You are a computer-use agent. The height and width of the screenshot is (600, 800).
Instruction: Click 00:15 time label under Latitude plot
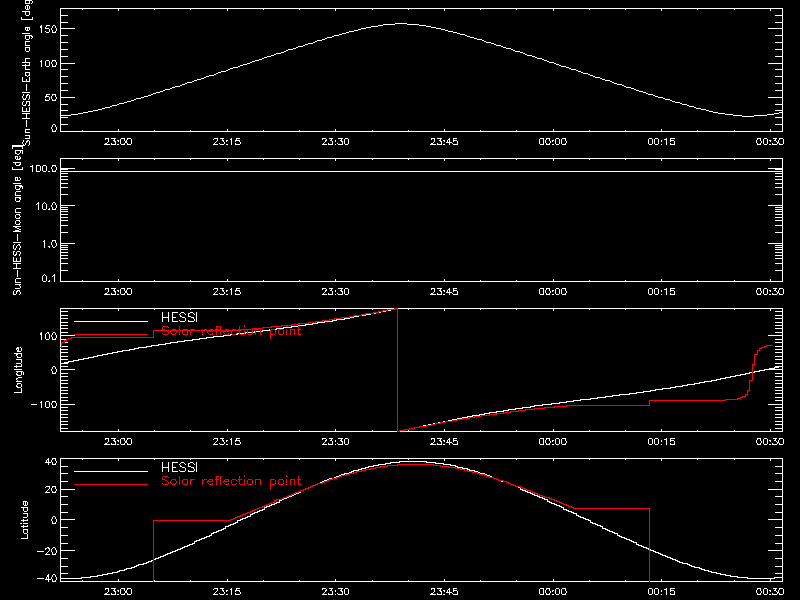pos(661,591)
